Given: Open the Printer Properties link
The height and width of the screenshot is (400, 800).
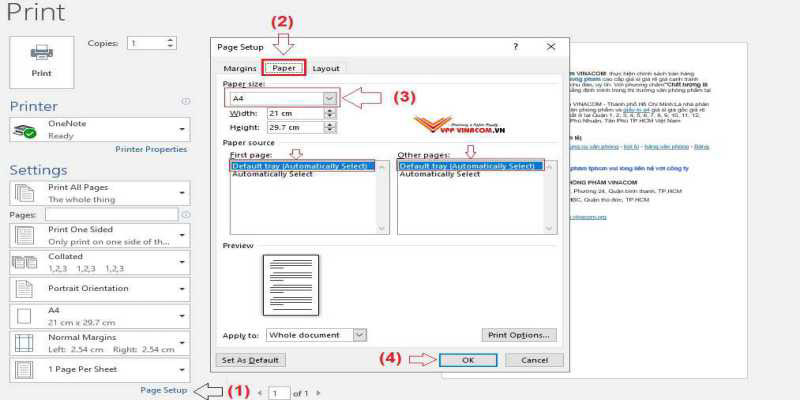Looking at the screenshot, I should [x=151, y=149].
